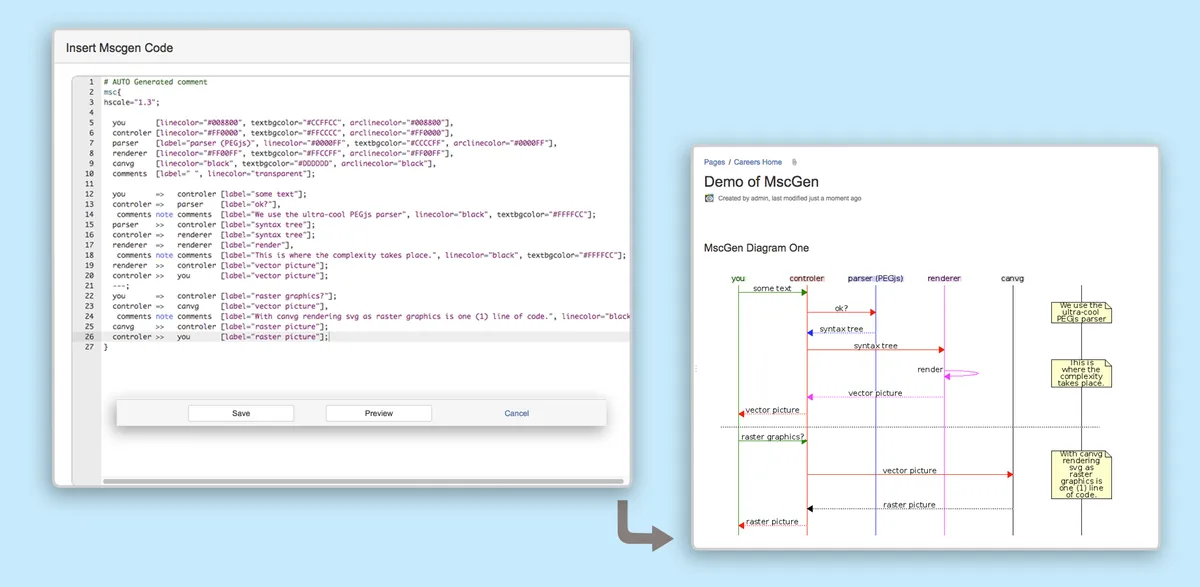The width and height of the screenshot is (1200, 587).
Task: Click the 'render' self-loop label
Action: pyautogui.click(x=930, y=369)
